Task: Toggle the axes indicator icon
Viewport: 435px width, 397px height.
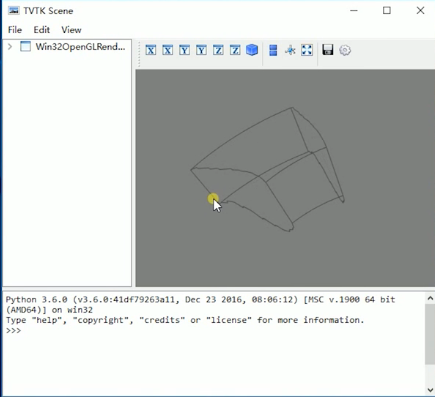Action: (x=290, y=50)
